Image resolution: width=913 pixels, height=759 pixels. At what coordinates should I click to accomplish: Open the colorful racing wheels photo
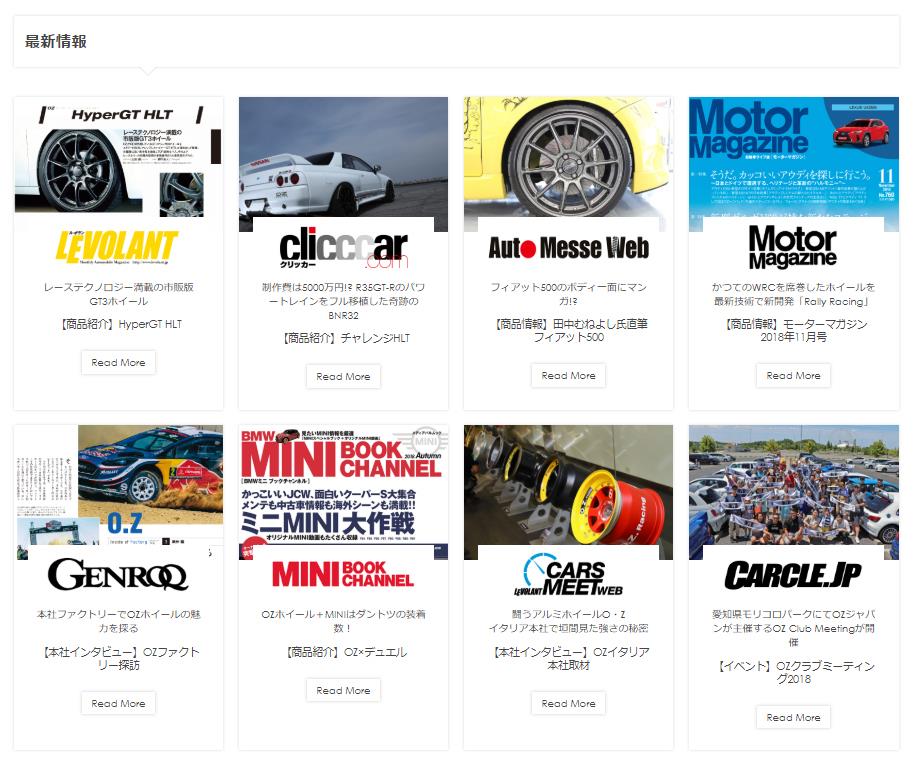point(568,485)
